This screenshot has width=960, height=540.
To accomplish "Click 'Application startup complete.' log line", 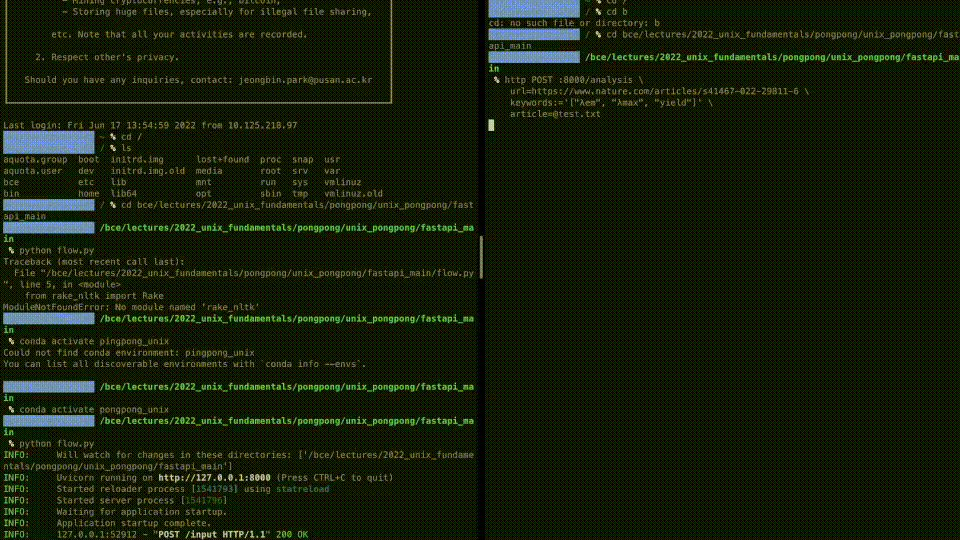I will coord(133,523).
